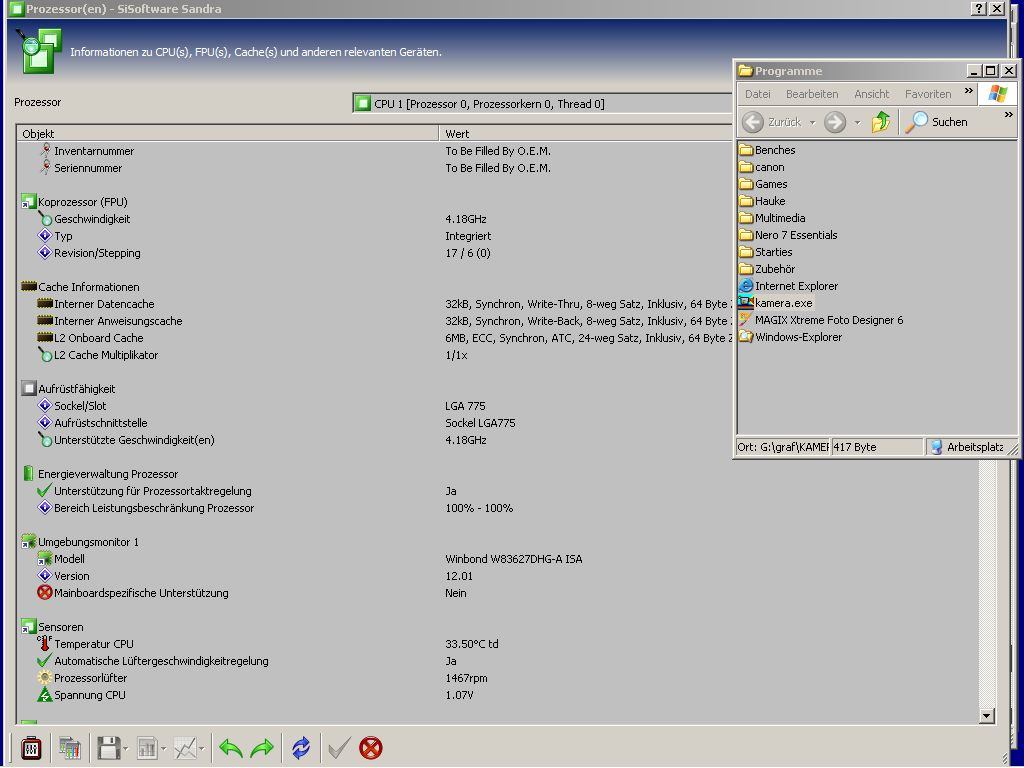
Task: Click the Wert column header
Action: (x=586, y=133)
